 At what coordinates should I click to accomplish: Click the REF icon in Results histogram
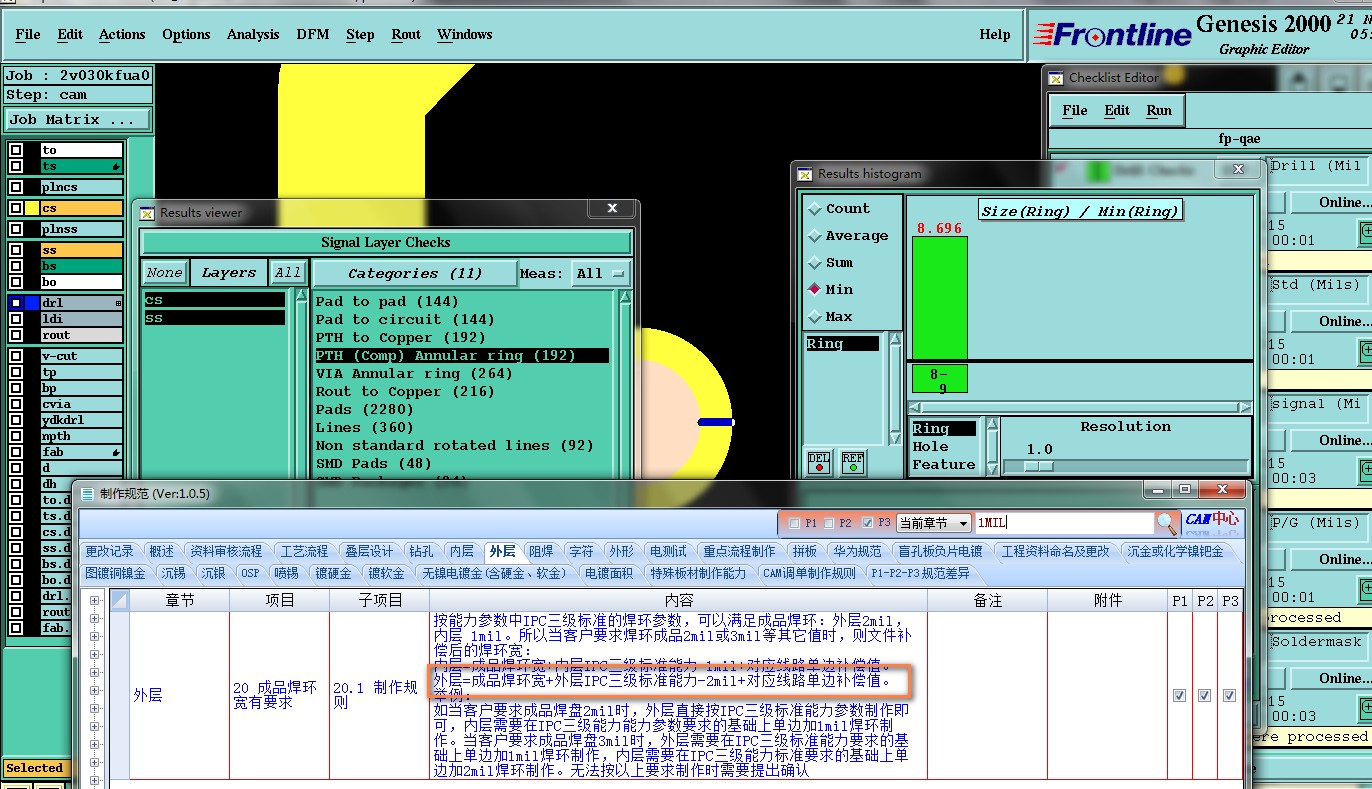click(853, 463)
